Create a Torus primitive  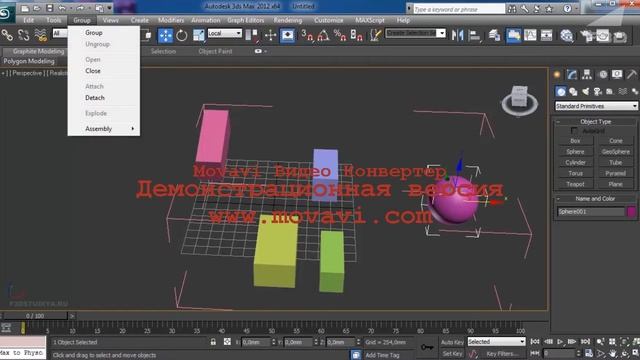[x=575, y=173]
